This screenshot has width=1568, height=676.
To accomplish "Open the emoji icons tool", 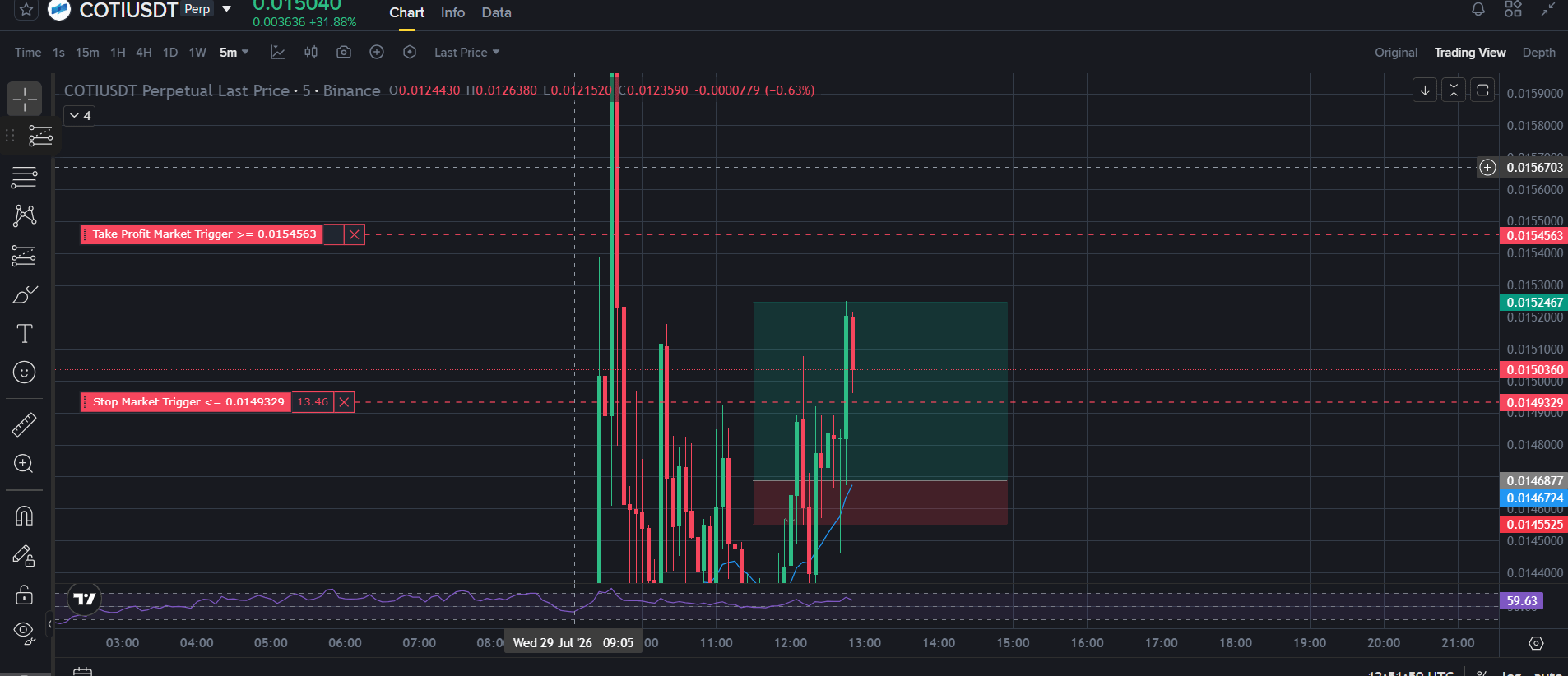I will pyautogui.click(x=25, y=373).
